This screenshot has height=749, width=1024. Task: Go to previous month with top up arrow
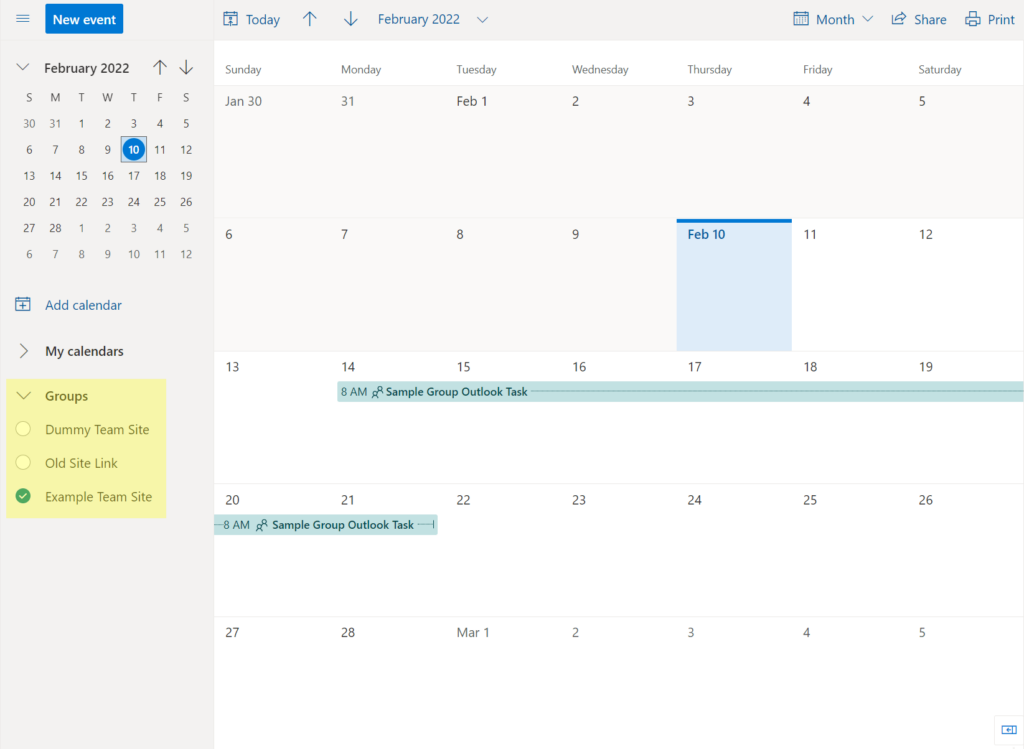tap(310, 19)
